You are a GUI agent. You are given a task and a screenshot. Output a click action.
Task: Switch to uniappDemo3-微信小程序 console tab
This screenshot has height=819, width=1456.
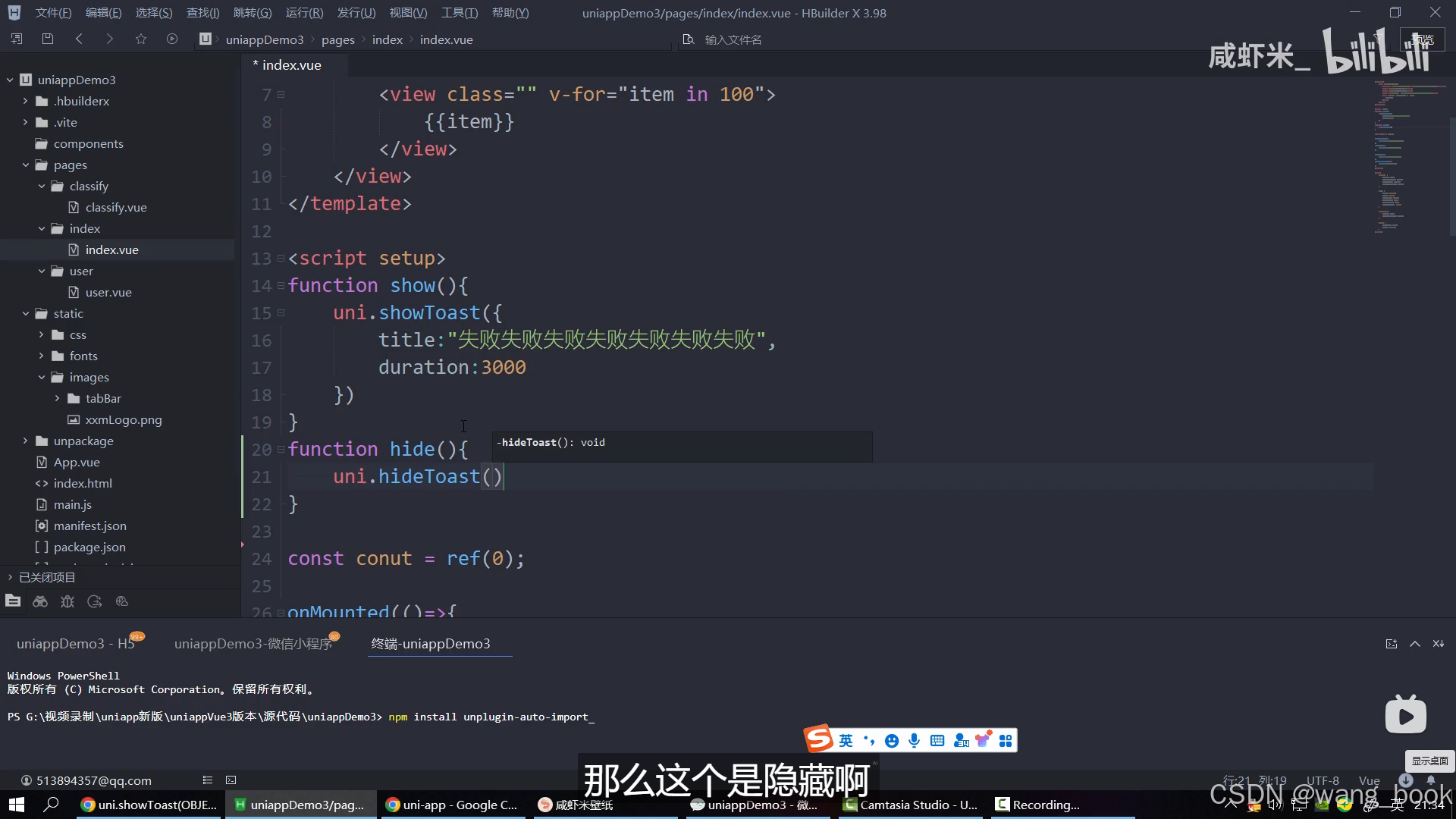[253, 643]
